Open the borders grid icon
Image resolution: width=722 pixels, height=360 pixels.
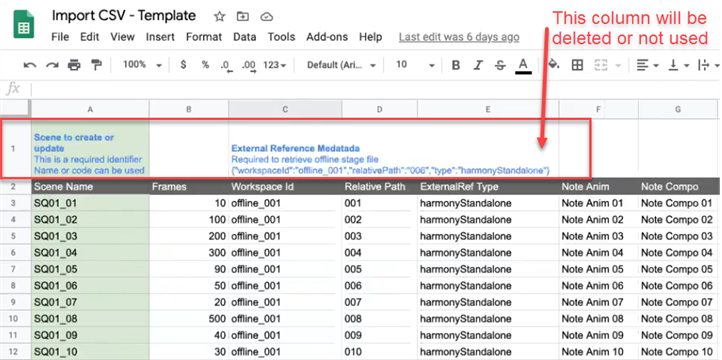click(577, 65)
